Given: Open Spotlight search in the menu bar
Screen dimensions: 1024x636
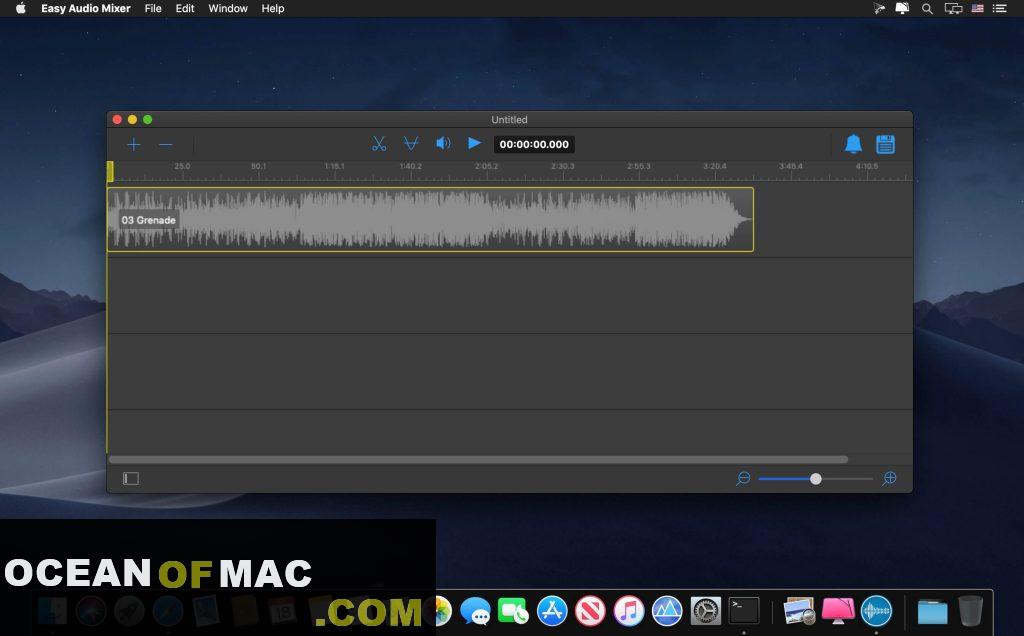Looking at the screenshot, I should (x=927, y=8).
